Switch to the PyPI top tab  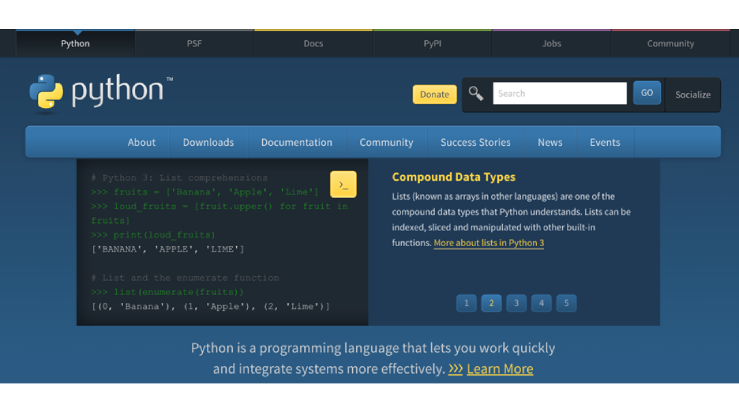(x=432, y=44)
